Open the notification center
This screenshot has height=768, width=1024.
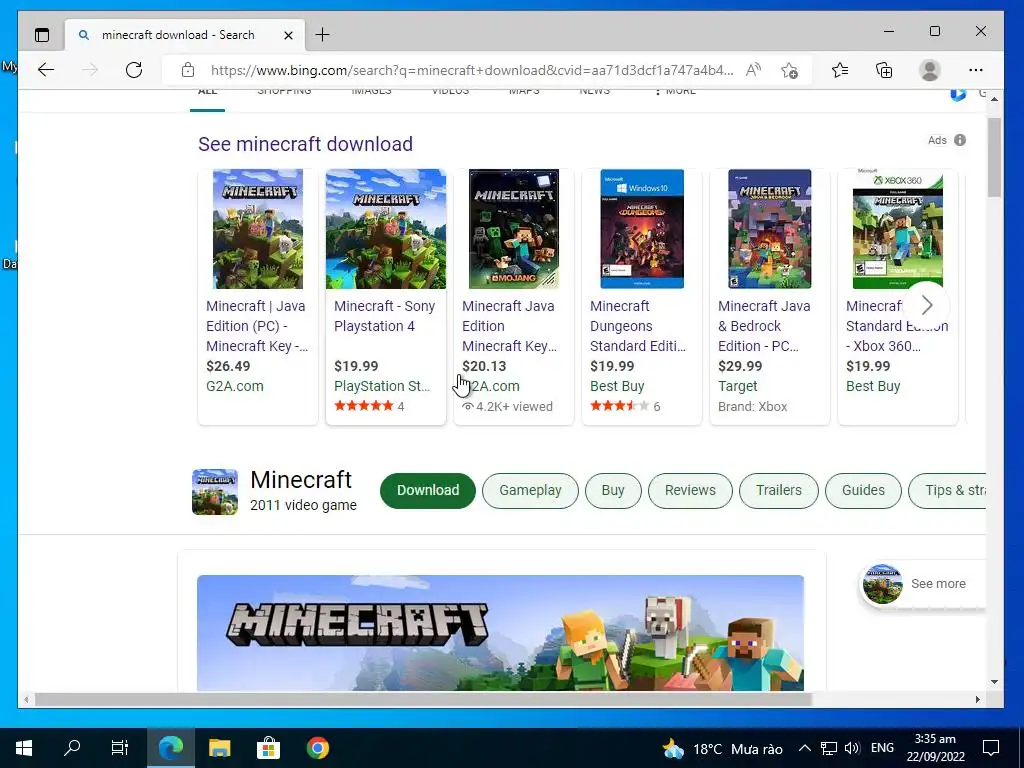coord(991,748)
